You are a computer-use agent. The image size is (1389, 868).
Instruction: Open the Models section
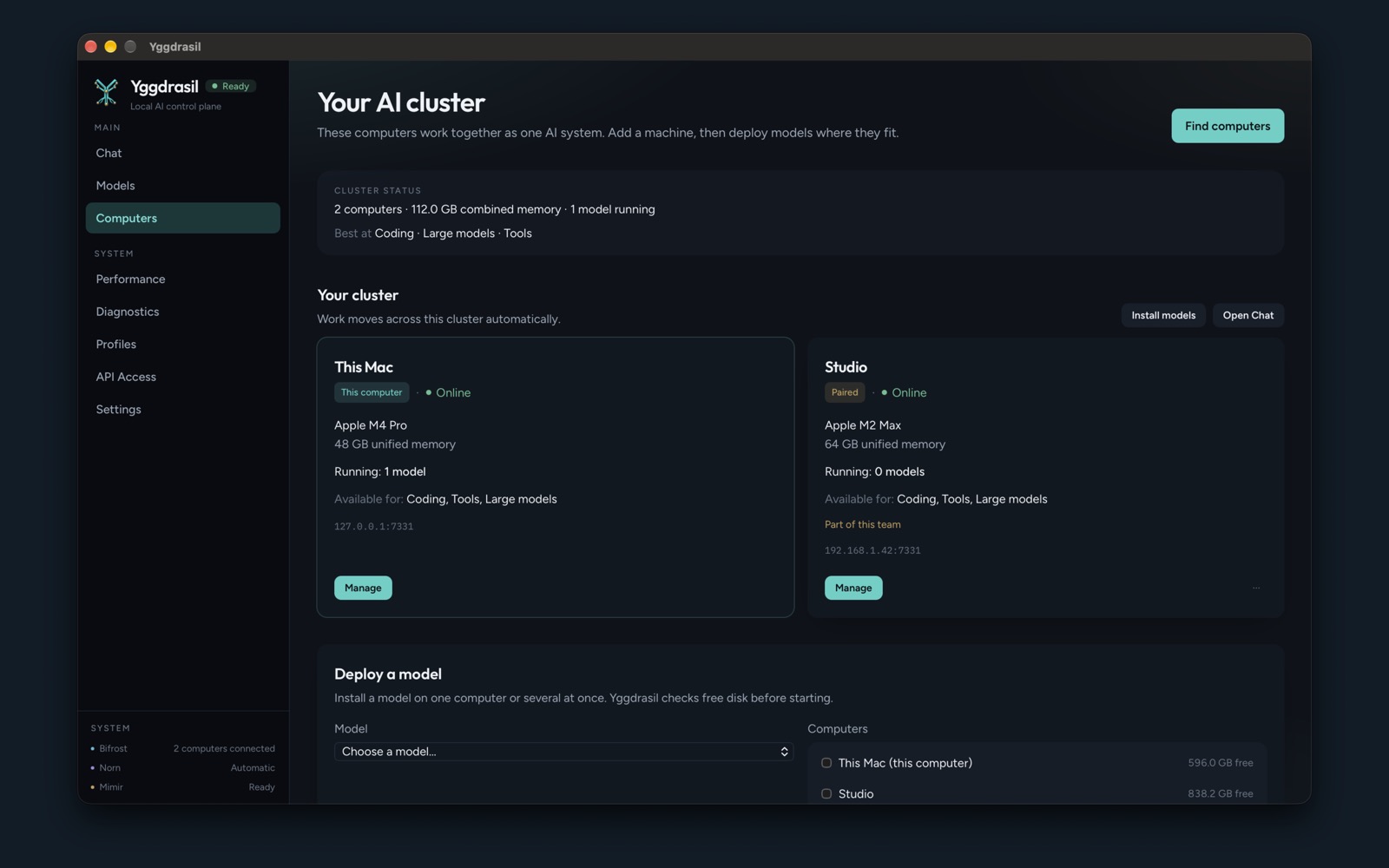pyautogui.click(x=182, y=186)
